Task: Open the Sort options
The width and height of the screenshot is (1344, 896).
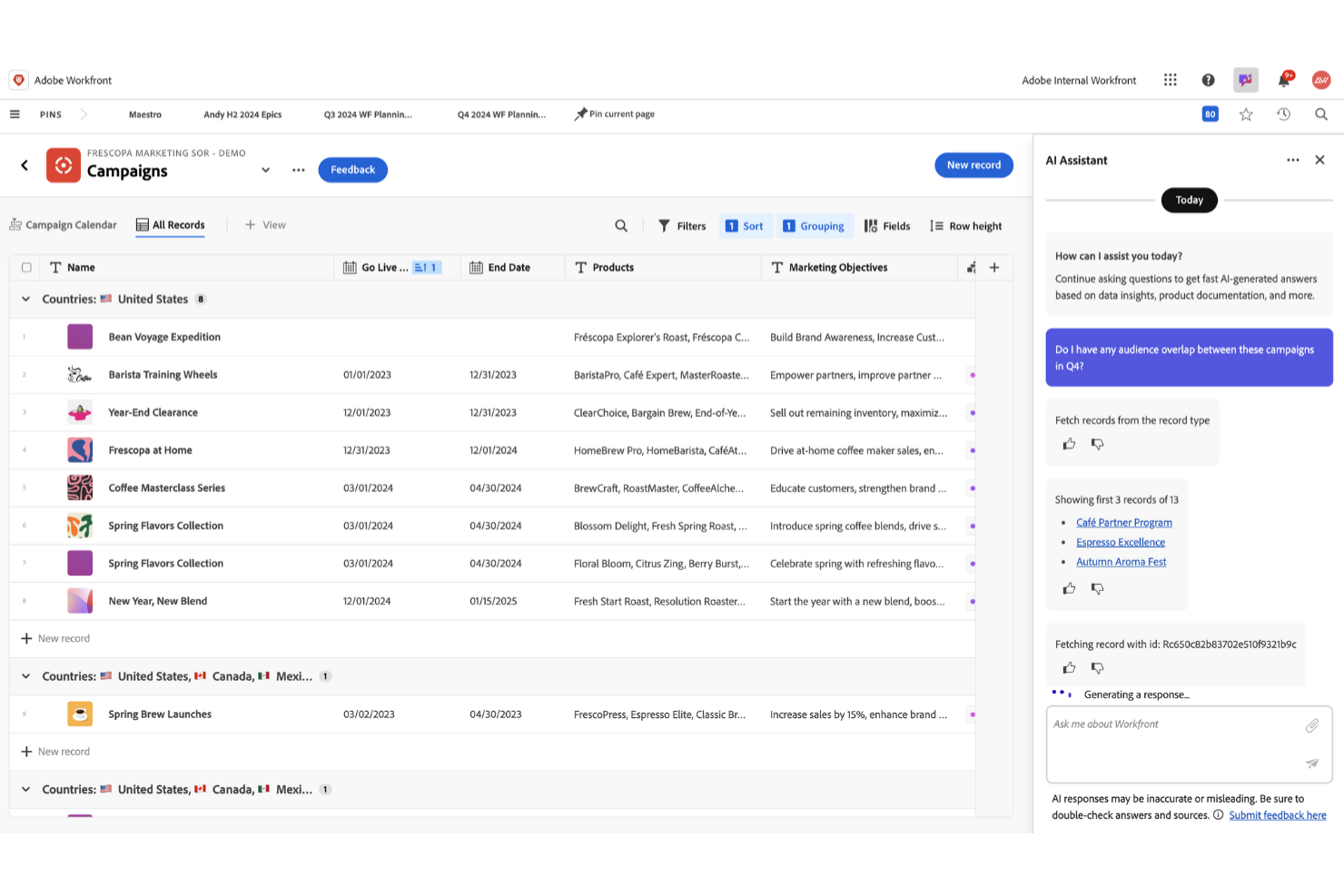Action: (746, 225)
